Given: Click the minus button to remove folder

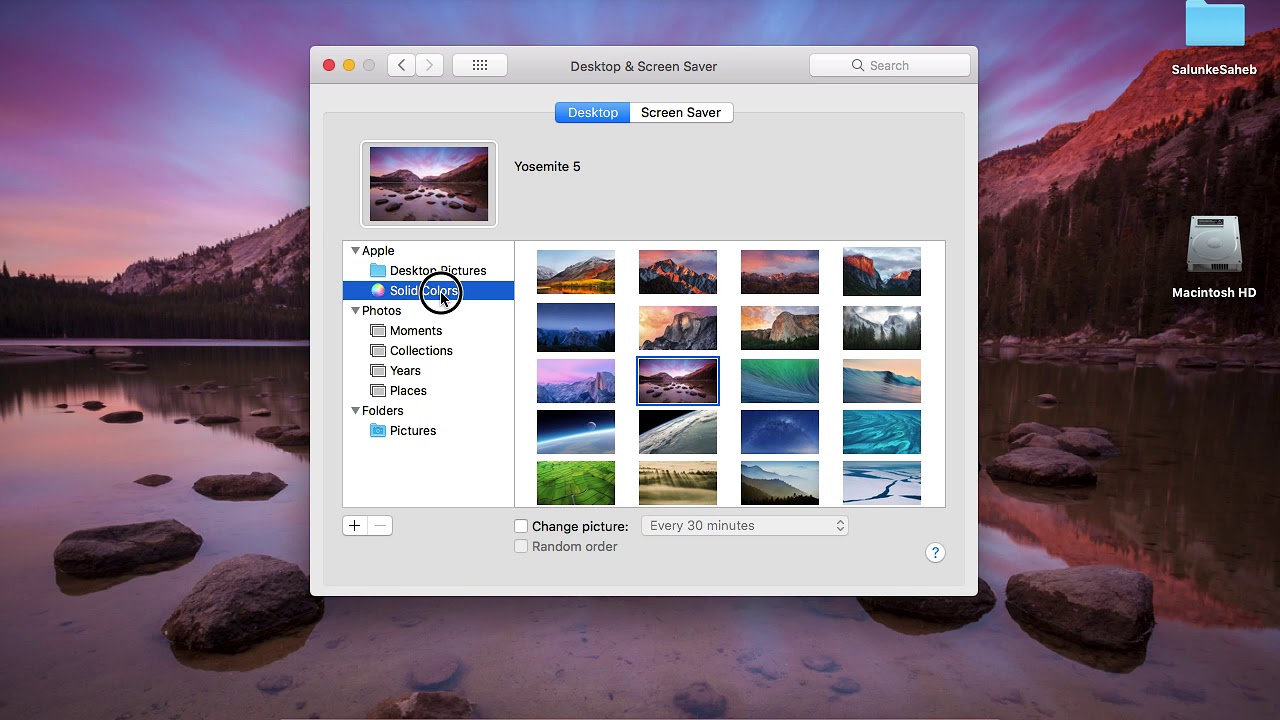Looking at the screenshot, I should point(380,525).
